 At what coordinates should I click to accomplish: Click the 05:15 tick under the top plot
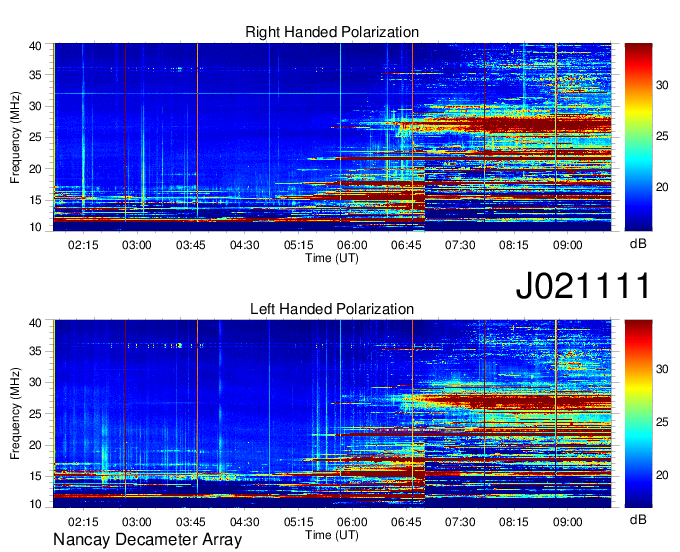coord(298,245)
